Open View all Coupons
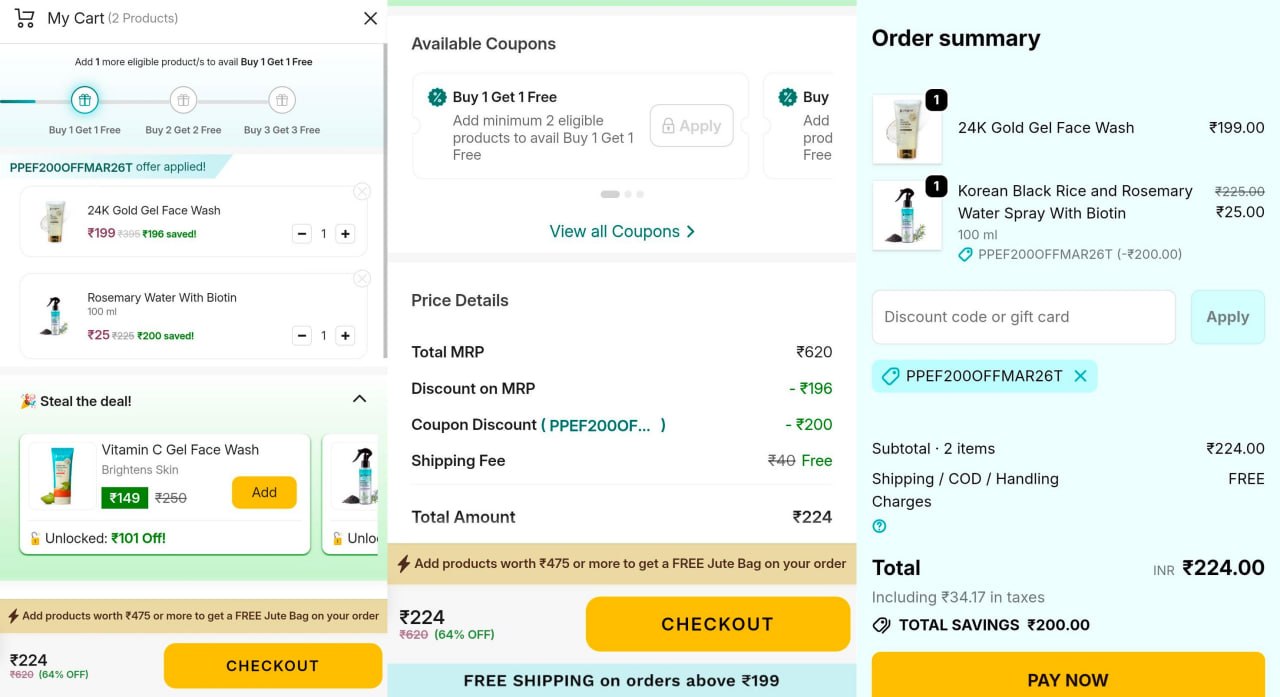 [622, 231]
